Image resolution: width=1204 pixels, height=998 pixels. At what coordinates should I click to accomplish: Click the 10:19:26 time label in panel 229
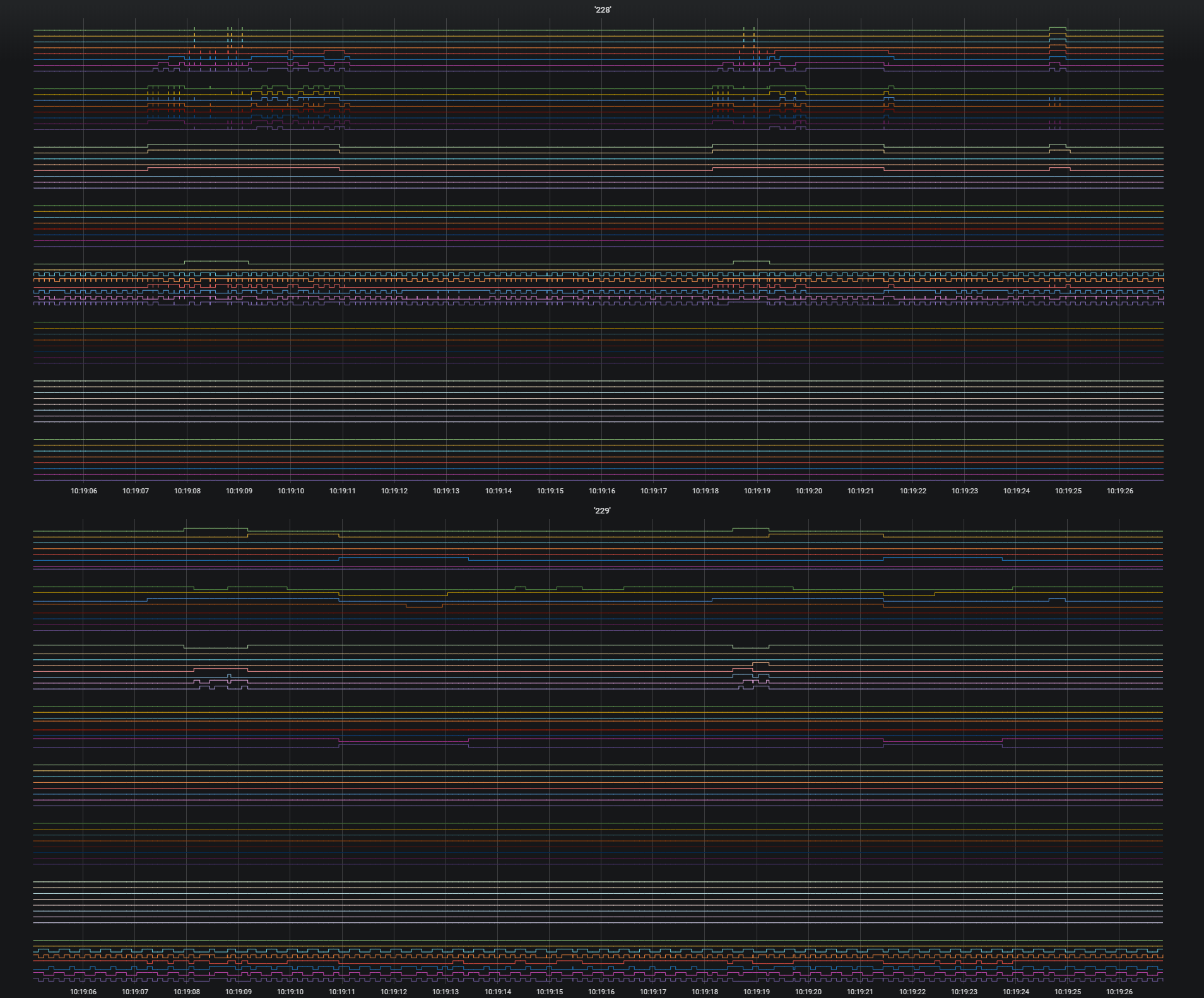[1119, 992]
